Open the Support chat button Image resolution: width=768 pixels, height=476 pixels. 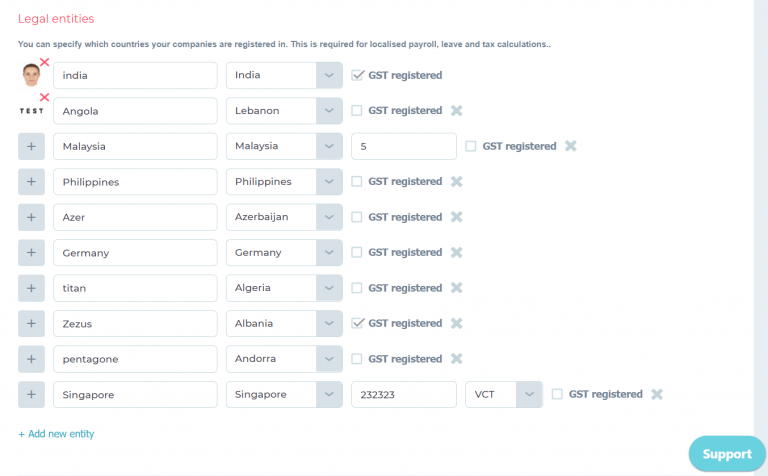coord(727,454)
